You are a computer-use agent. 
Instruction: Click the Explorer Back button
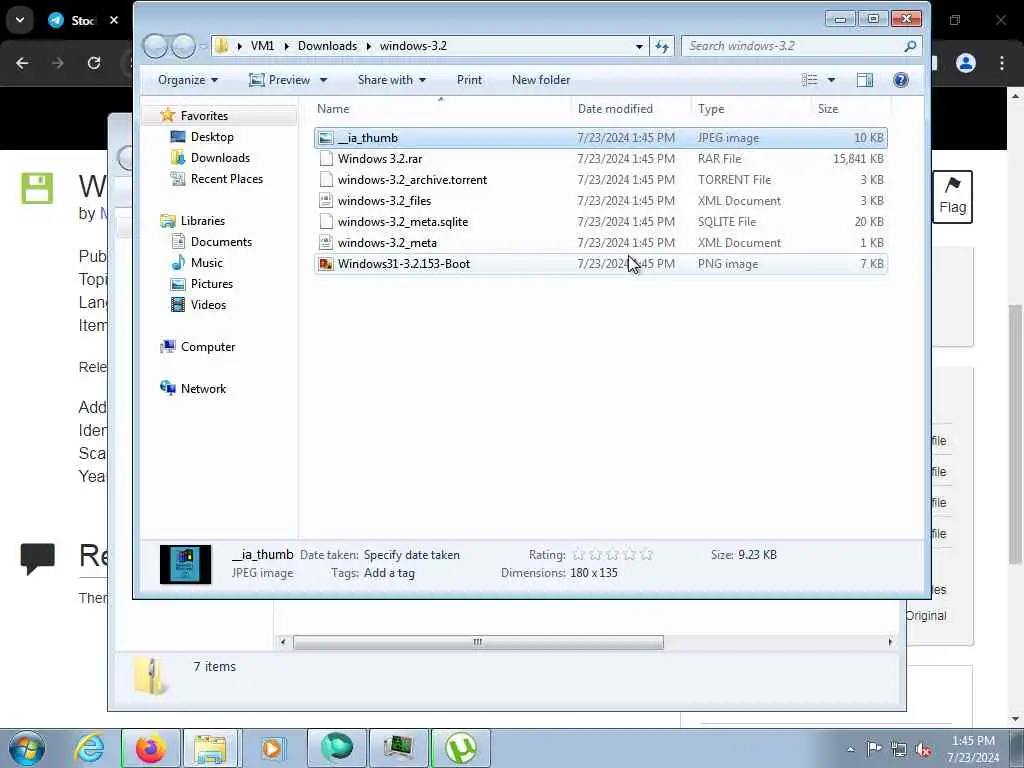point(155,46)
